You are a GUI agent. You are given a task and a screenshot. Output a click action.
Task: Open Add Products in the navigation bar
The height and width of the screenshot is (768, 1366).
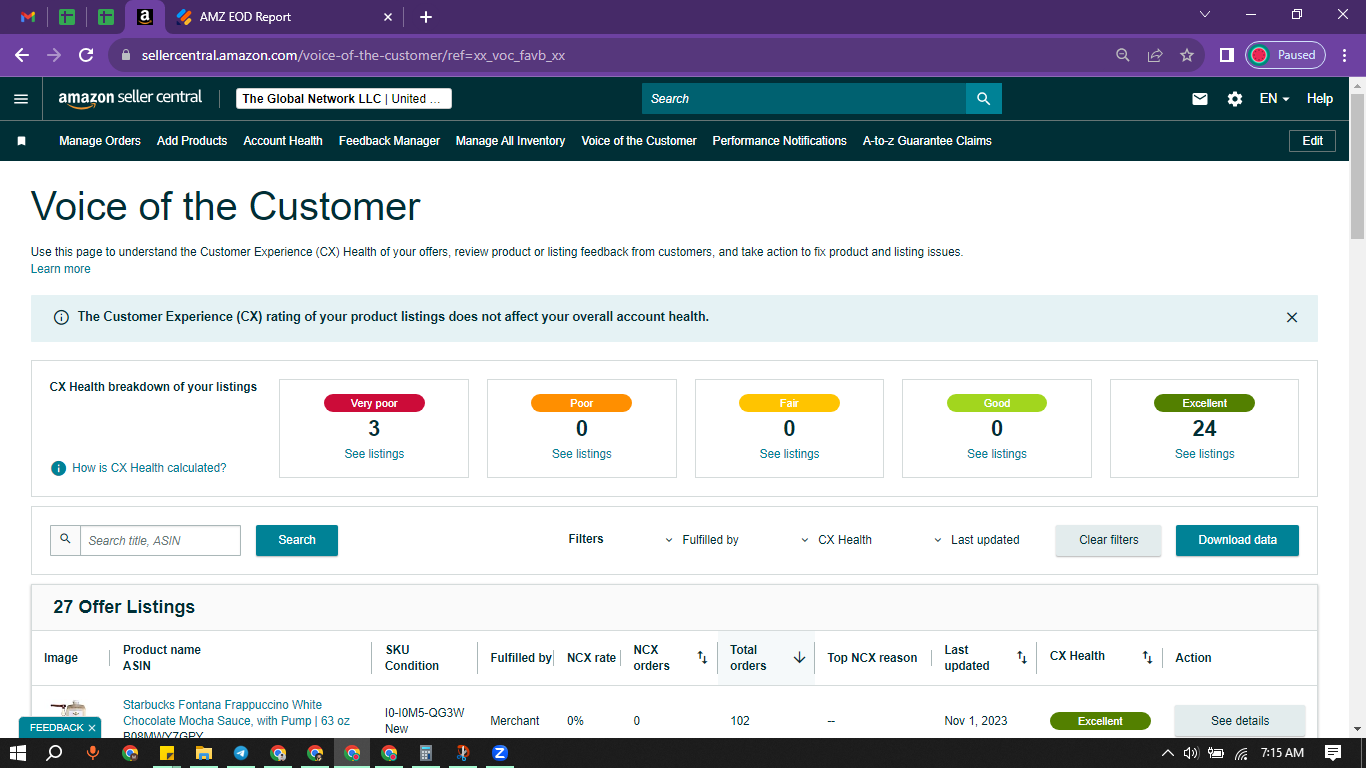pos(192,141)
